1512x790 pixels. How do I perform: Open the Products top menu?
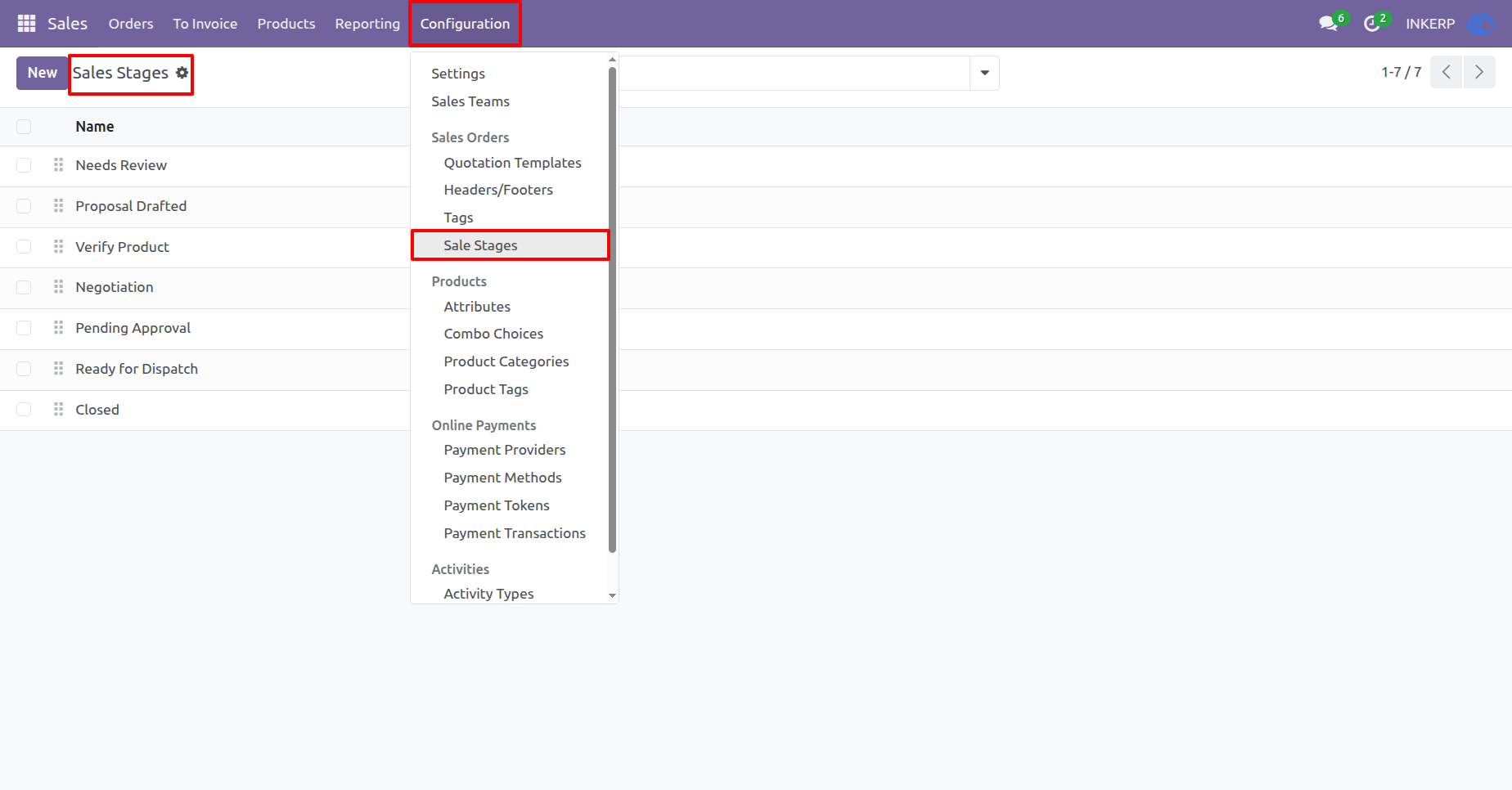(286, 24)
